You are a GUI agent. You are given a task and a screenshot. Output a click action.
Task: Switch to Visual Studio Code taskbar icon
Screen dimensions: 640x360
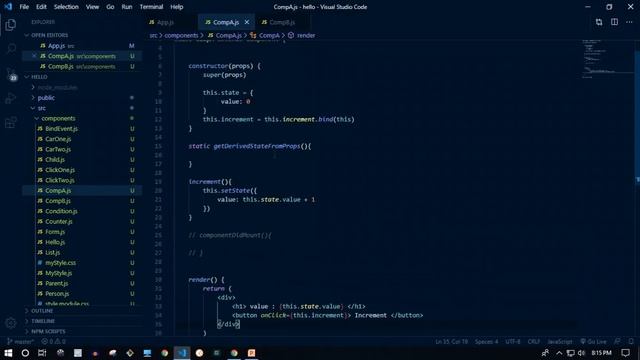(182, 353)
